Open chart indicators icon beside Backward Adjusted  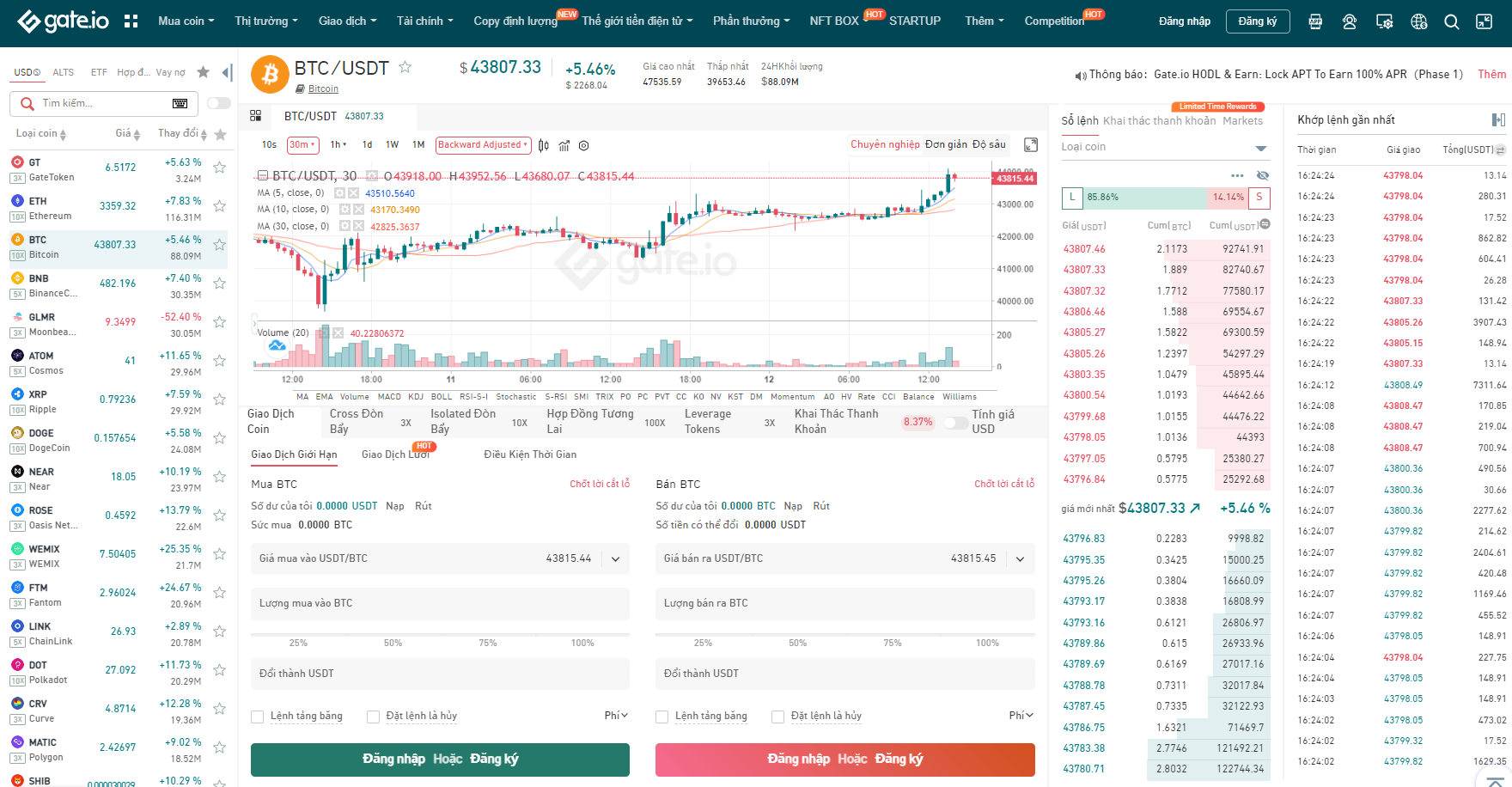click(x=564, y=145)
